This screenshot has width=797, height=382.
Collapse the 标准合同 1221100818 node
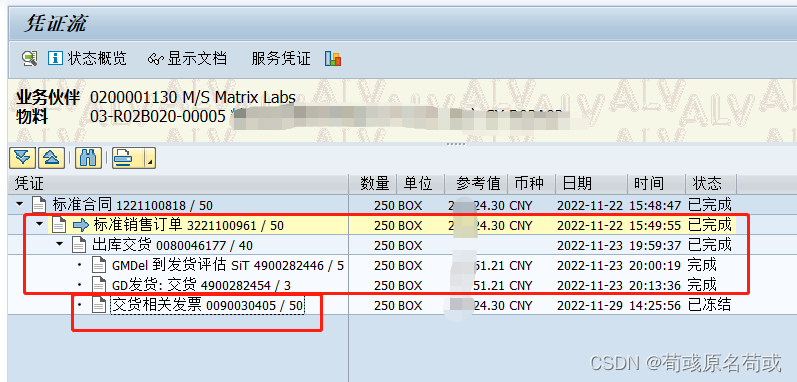click(20, 204)
